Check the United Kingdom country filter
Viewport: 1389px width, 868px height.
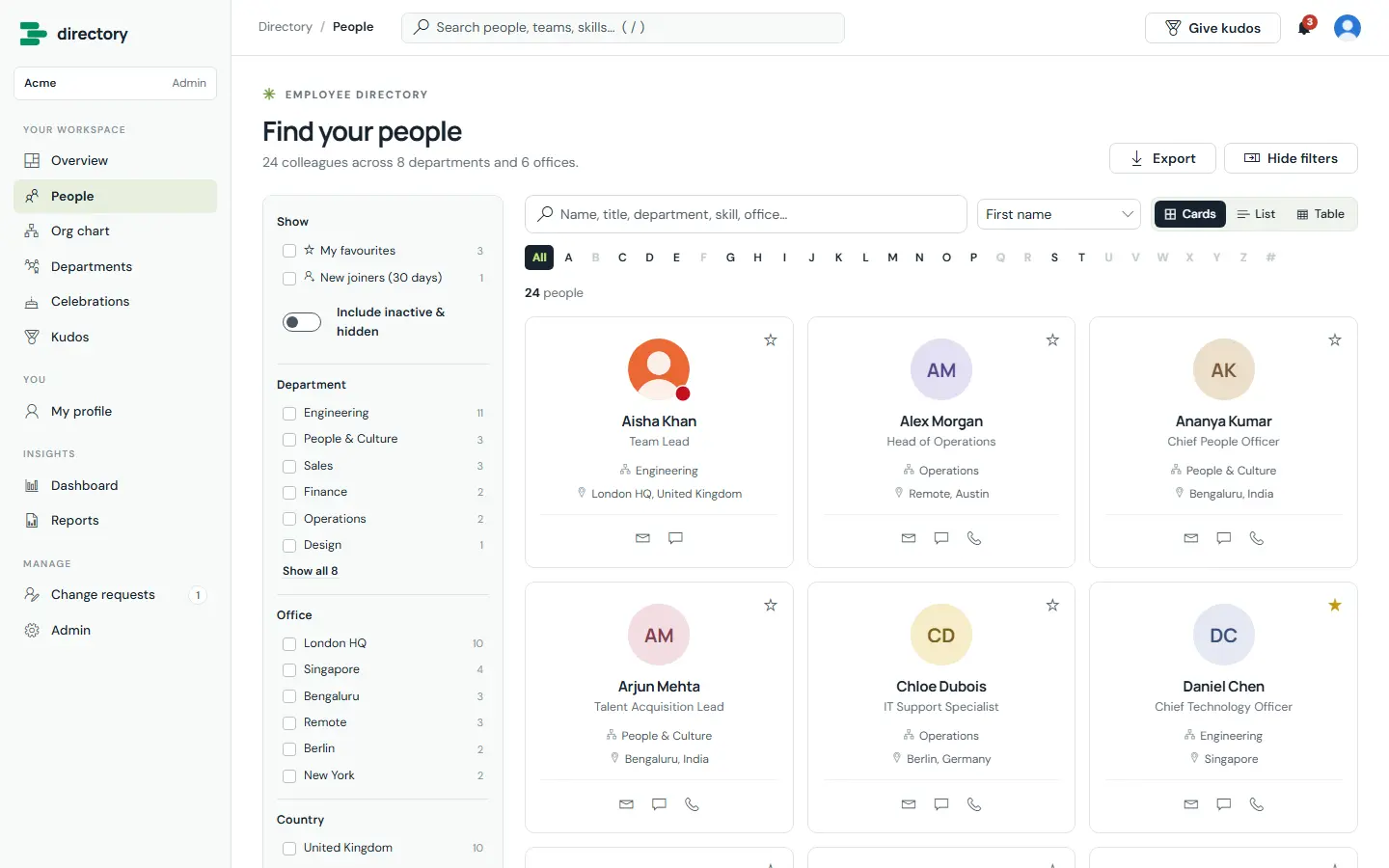pos(289,848)
